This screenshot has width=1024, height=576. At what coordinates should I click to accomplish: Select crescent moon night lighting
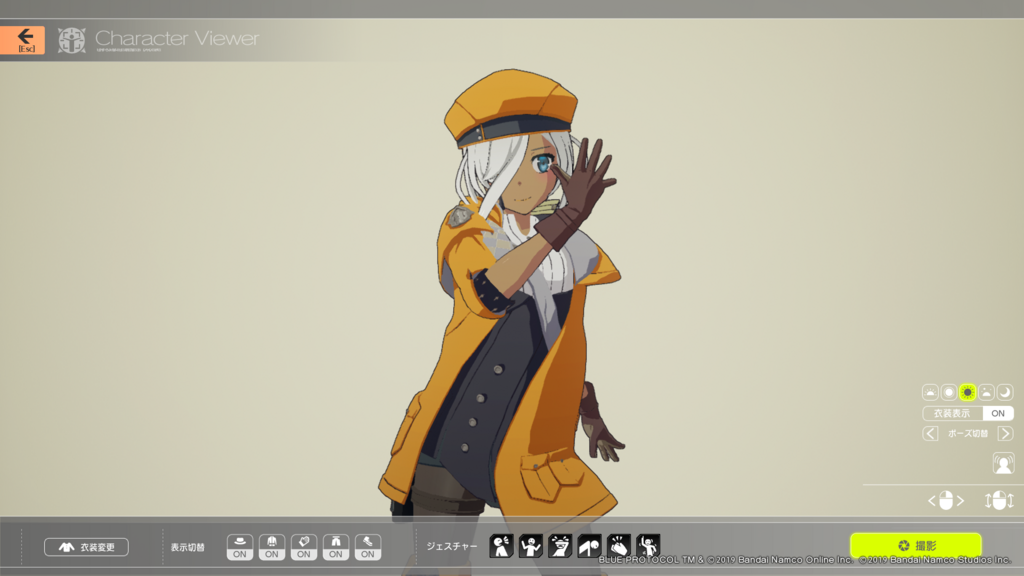click(x=1005, y=392)
